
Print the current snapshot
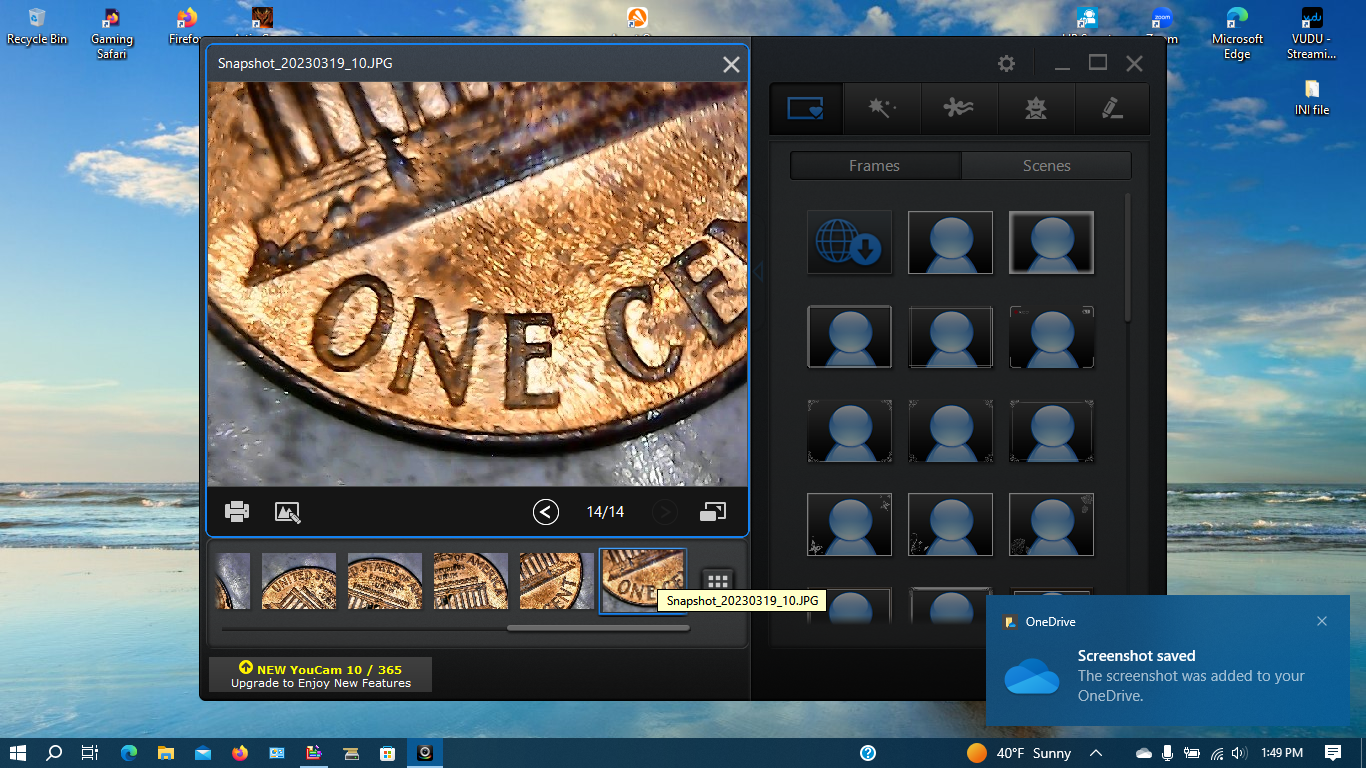pos(237,512)
